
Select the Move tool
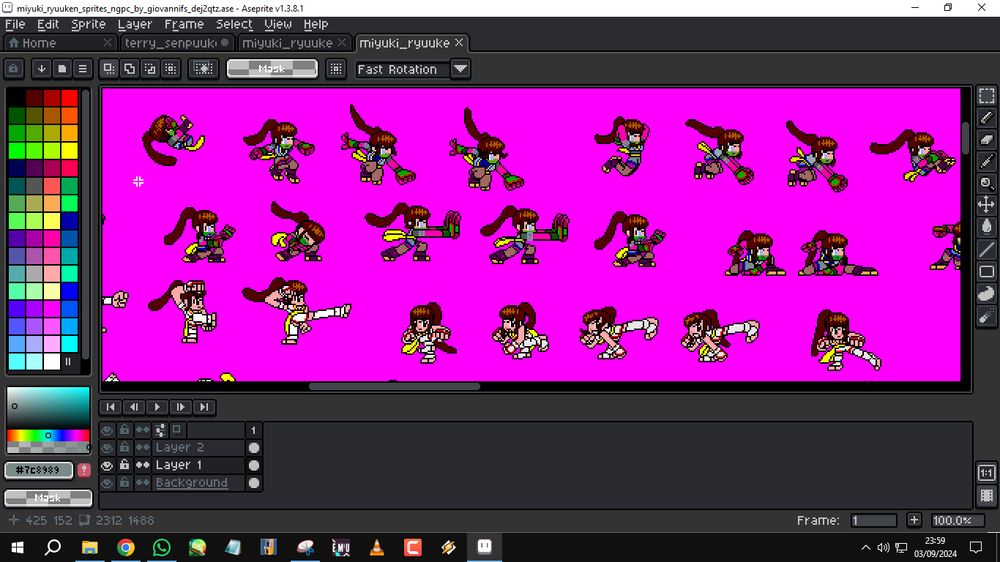point(986,205)
